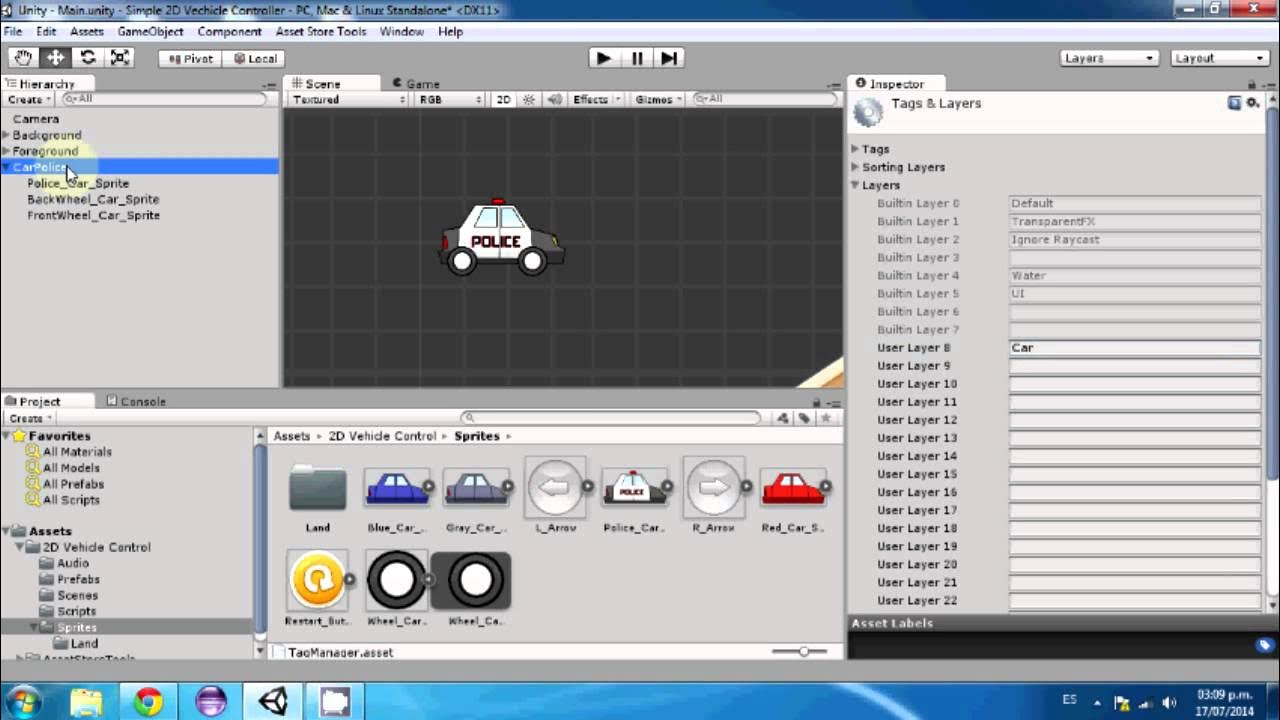Click Search by Type icon in Project
This screenshot has width=1280, height=720.
point(783,418)
